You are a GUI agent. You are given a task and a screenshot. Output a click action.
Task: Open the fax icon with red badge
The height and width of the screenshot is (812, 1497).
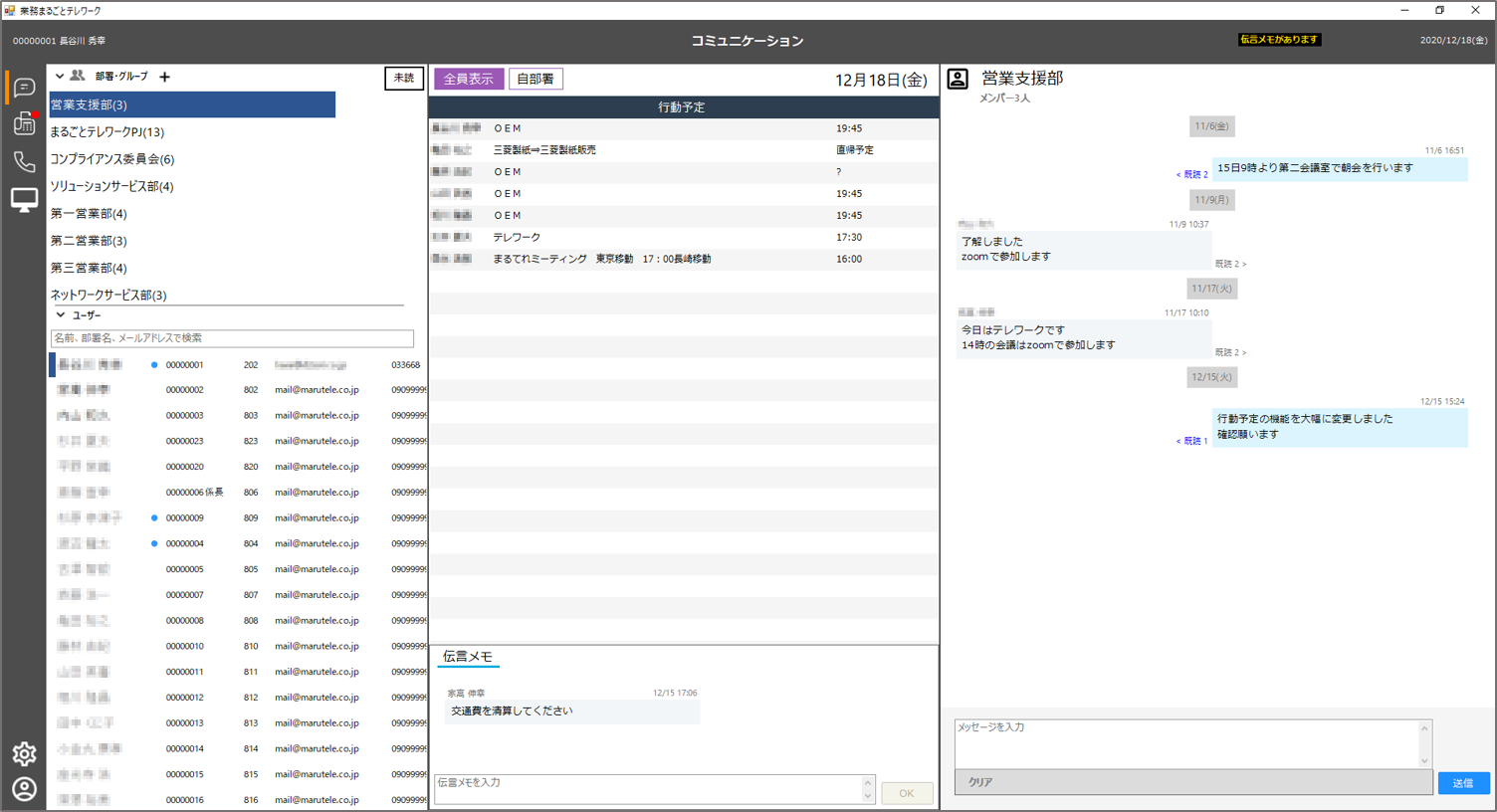click(x=24, y=123)
